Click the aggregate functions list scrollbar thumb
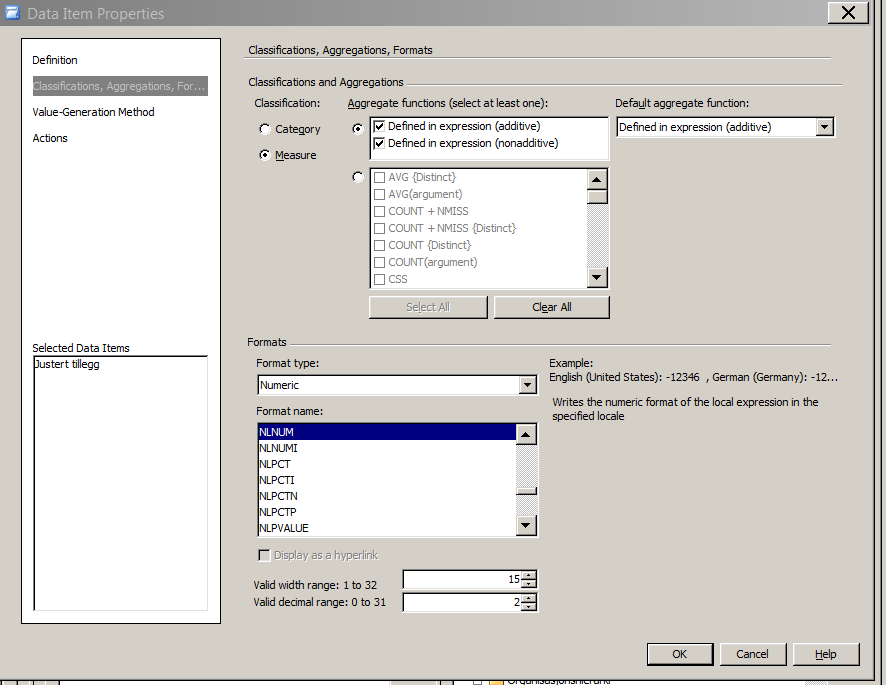 click(597, 197)
